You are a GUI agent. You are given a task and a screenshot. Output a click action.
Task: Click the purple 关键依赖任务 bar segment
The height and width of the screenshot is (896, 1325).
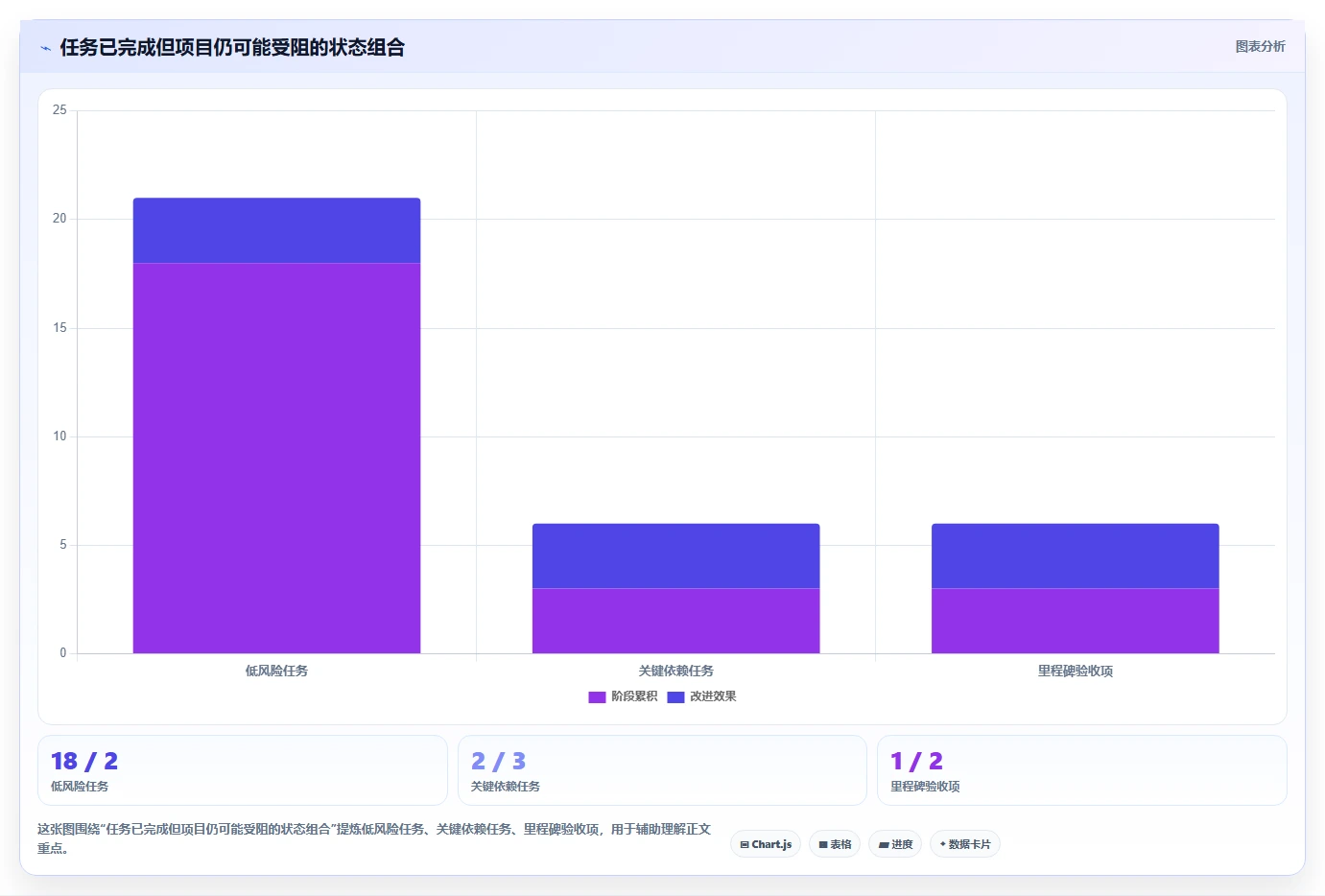coord(675,621)
